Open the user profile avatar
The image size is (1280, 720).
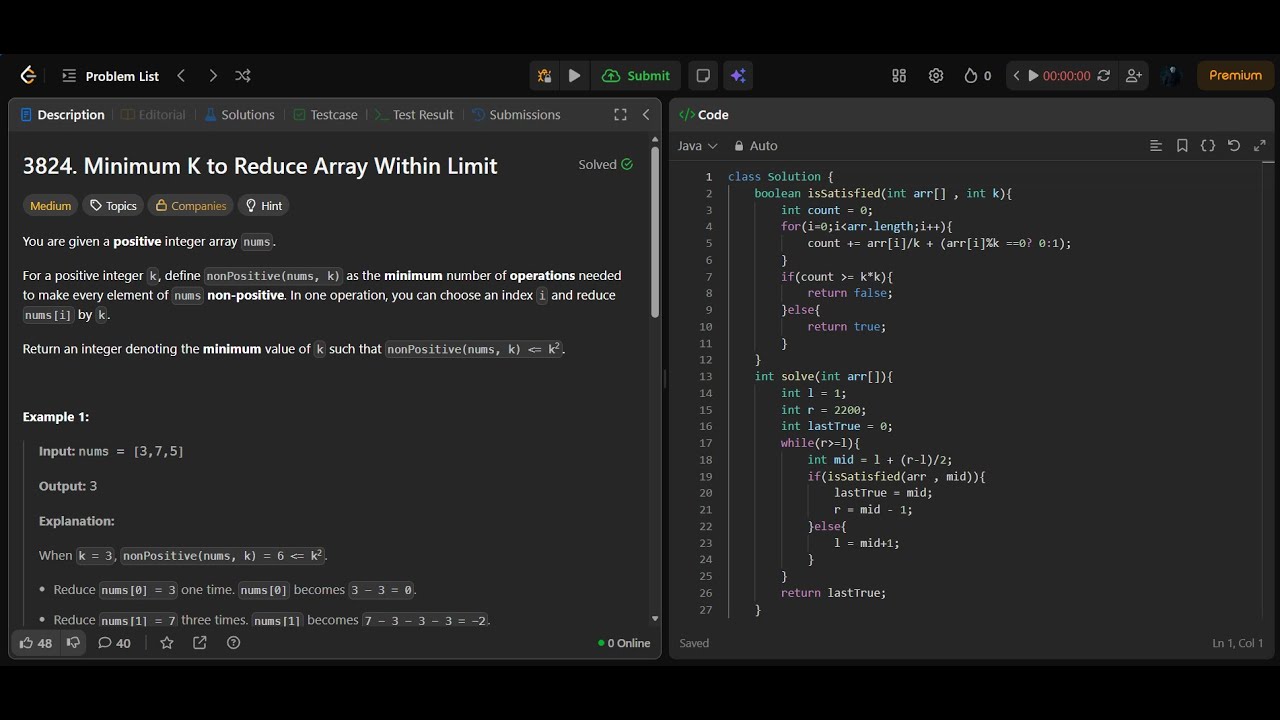pyautogui.click(x=1171, y=75)
